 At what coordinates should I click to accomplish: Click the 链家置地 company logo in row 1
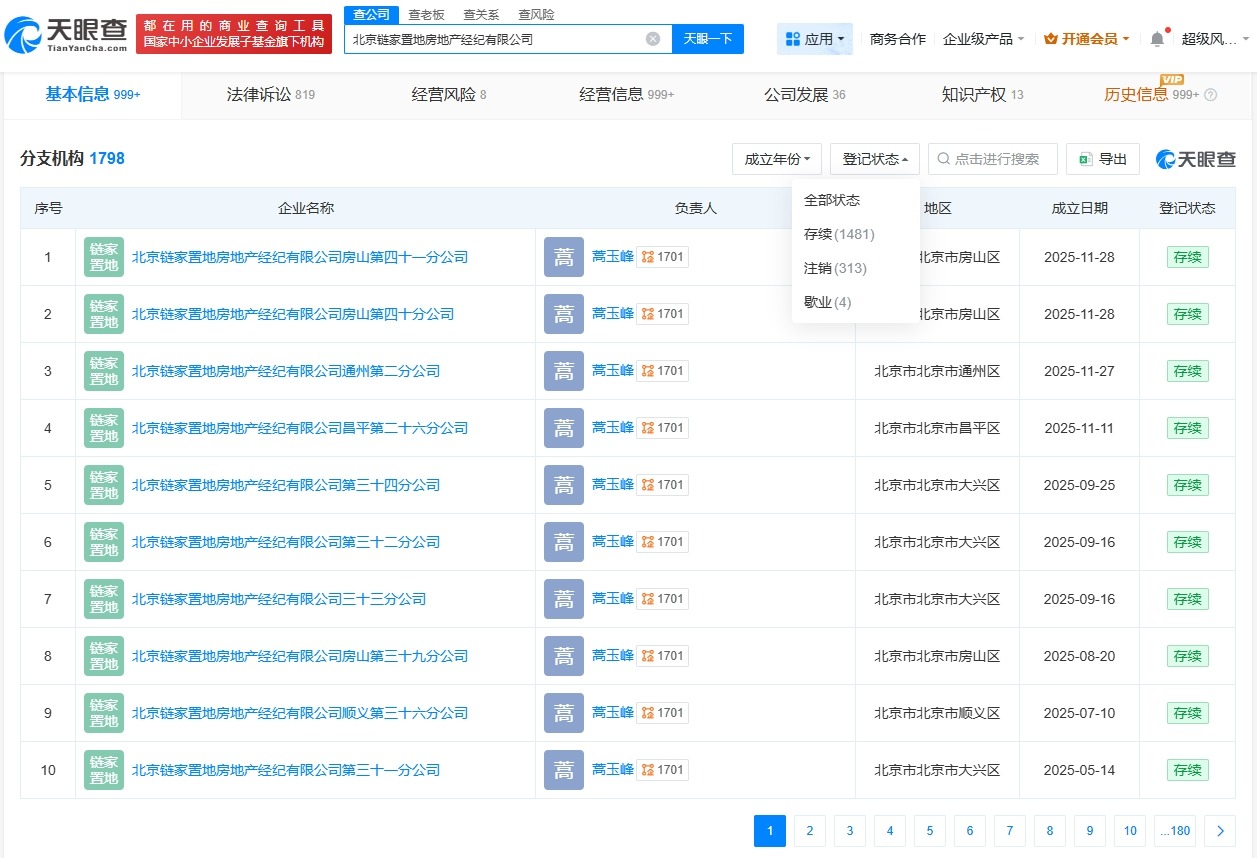click(103, 256)
